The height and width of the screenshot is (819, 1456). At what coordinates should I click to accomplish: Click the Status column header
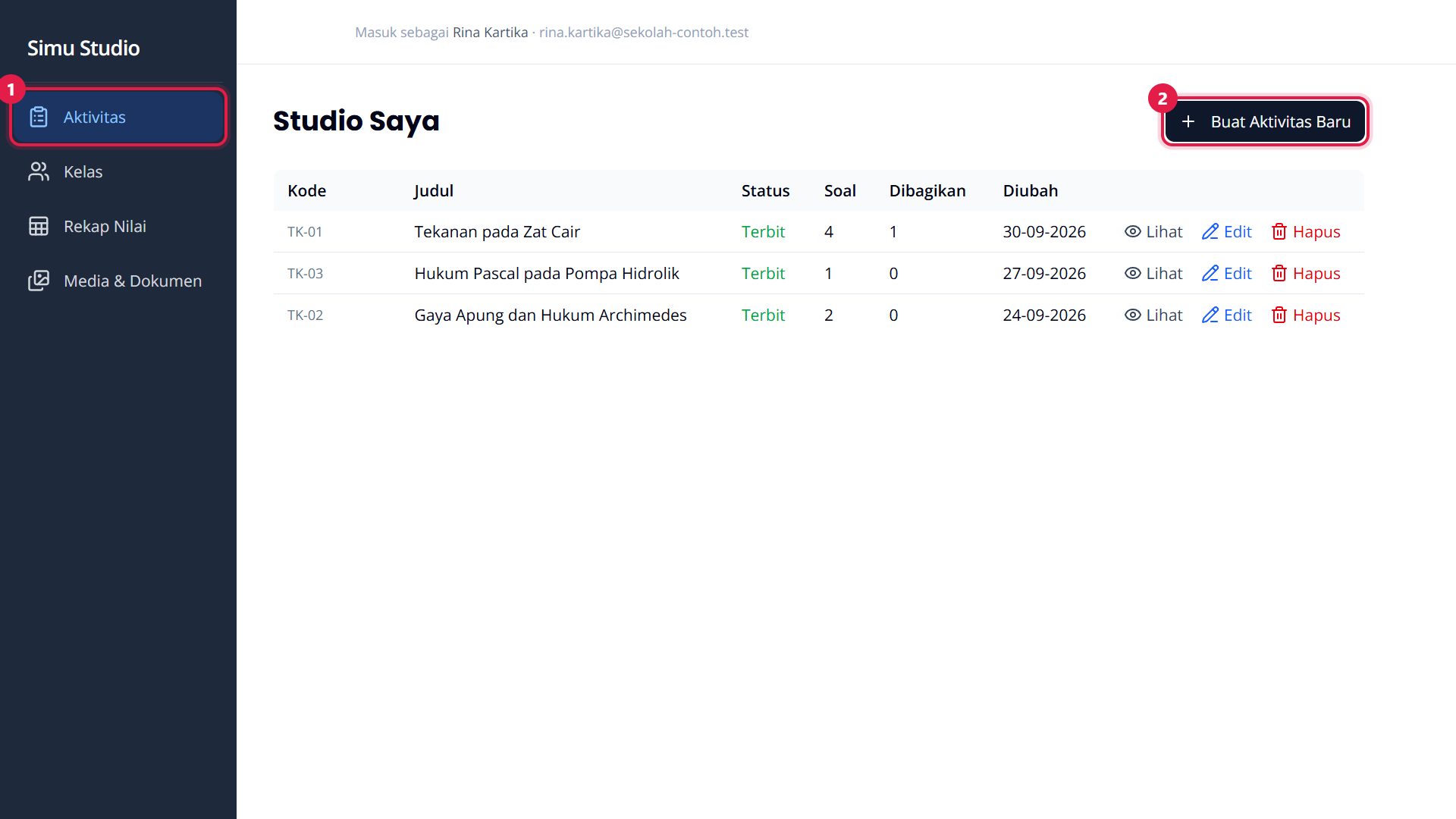[x=765, y=190]
